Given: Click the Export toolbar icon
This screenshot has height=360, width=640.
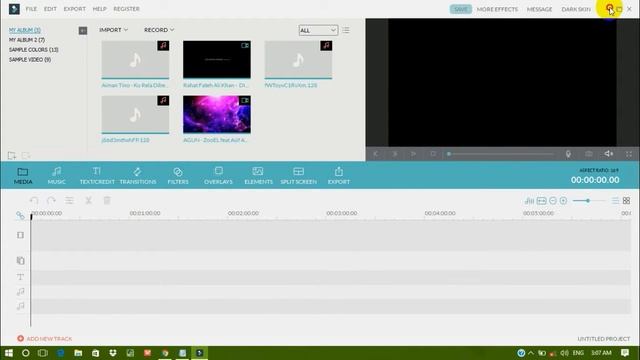Looking at the screenshot, I should [339, 176].
